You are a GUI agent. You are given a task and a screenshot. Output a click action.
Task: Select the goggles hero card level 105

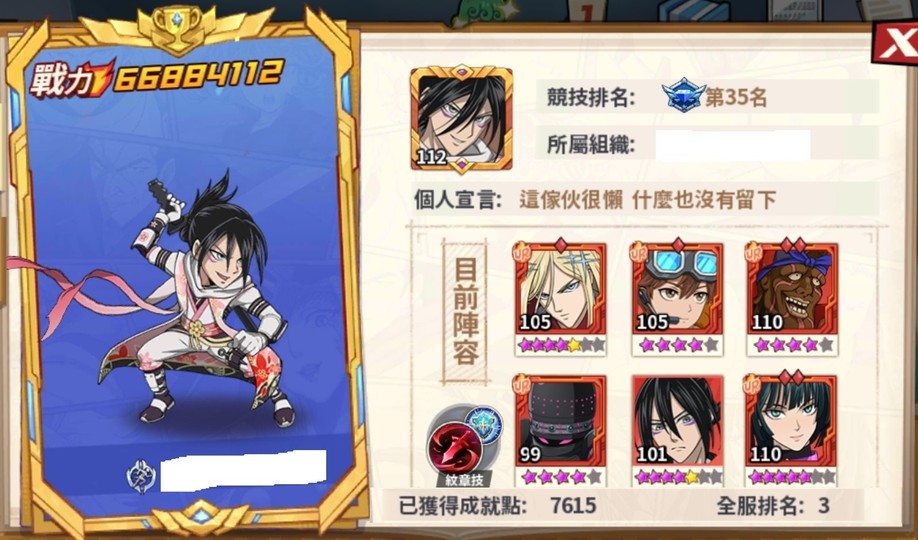[677, 298]
